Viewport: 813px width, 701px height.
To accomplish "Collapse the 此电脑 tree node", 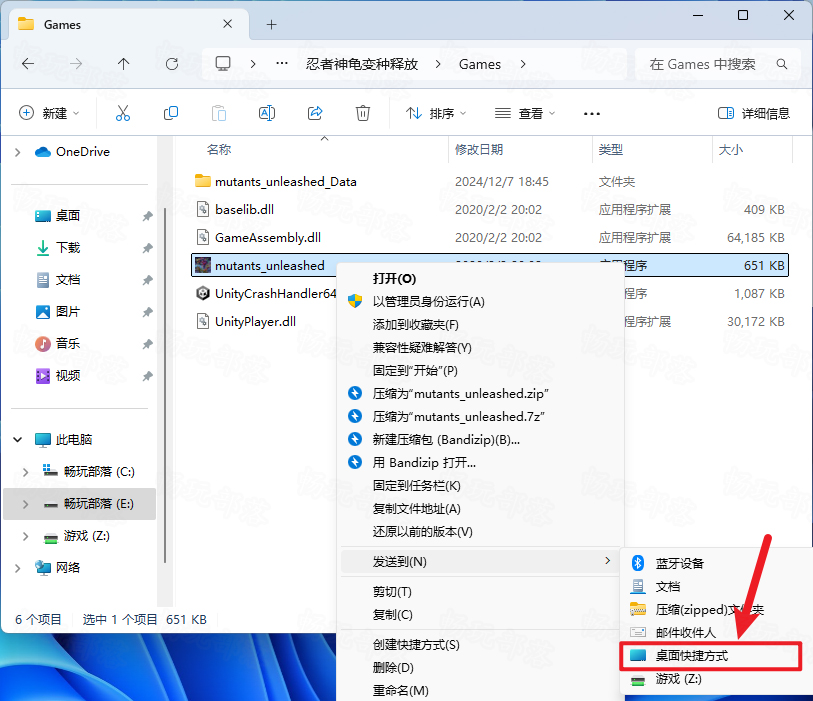I will (x=18, y=440).
